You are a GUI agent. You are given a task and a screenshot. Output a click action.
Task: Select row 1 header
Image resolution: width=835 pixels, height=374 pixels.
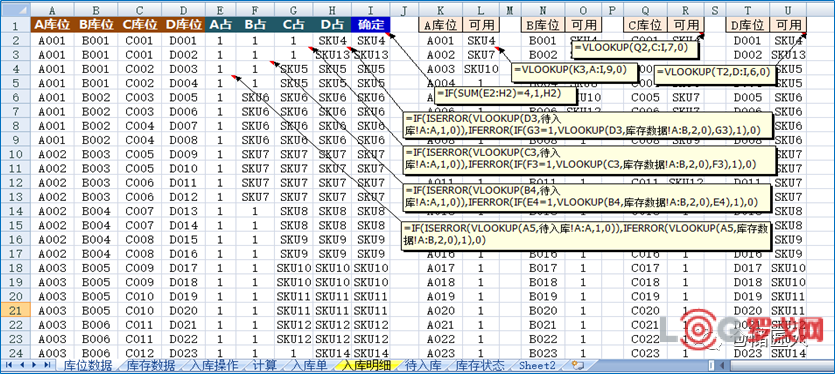[15, 25]
